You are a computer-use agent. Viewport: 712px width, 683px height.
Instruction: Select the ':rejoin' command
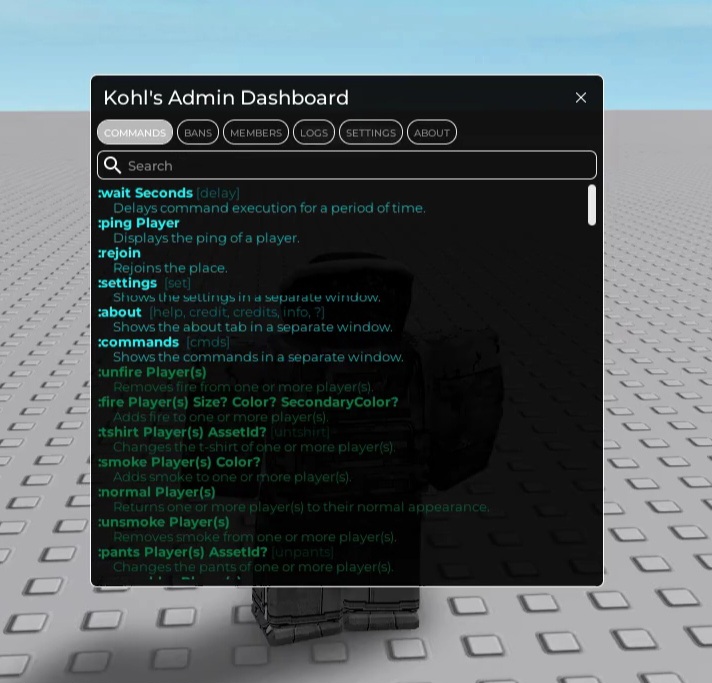119,253
